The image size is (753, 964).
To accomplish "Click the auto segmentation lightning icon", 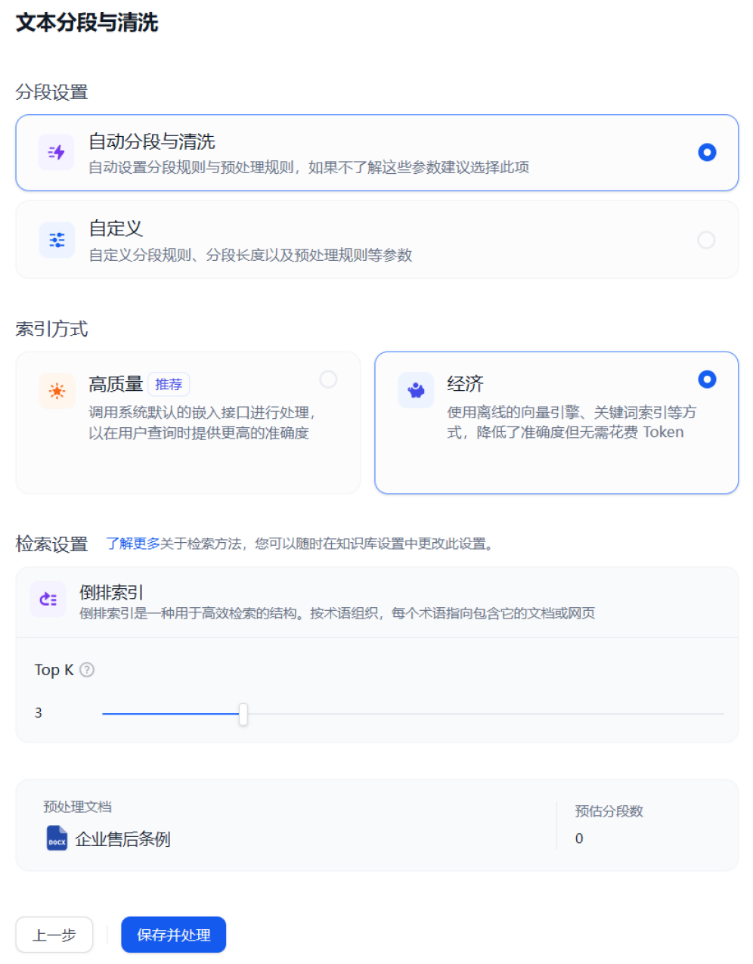I will tap(55, 152).
